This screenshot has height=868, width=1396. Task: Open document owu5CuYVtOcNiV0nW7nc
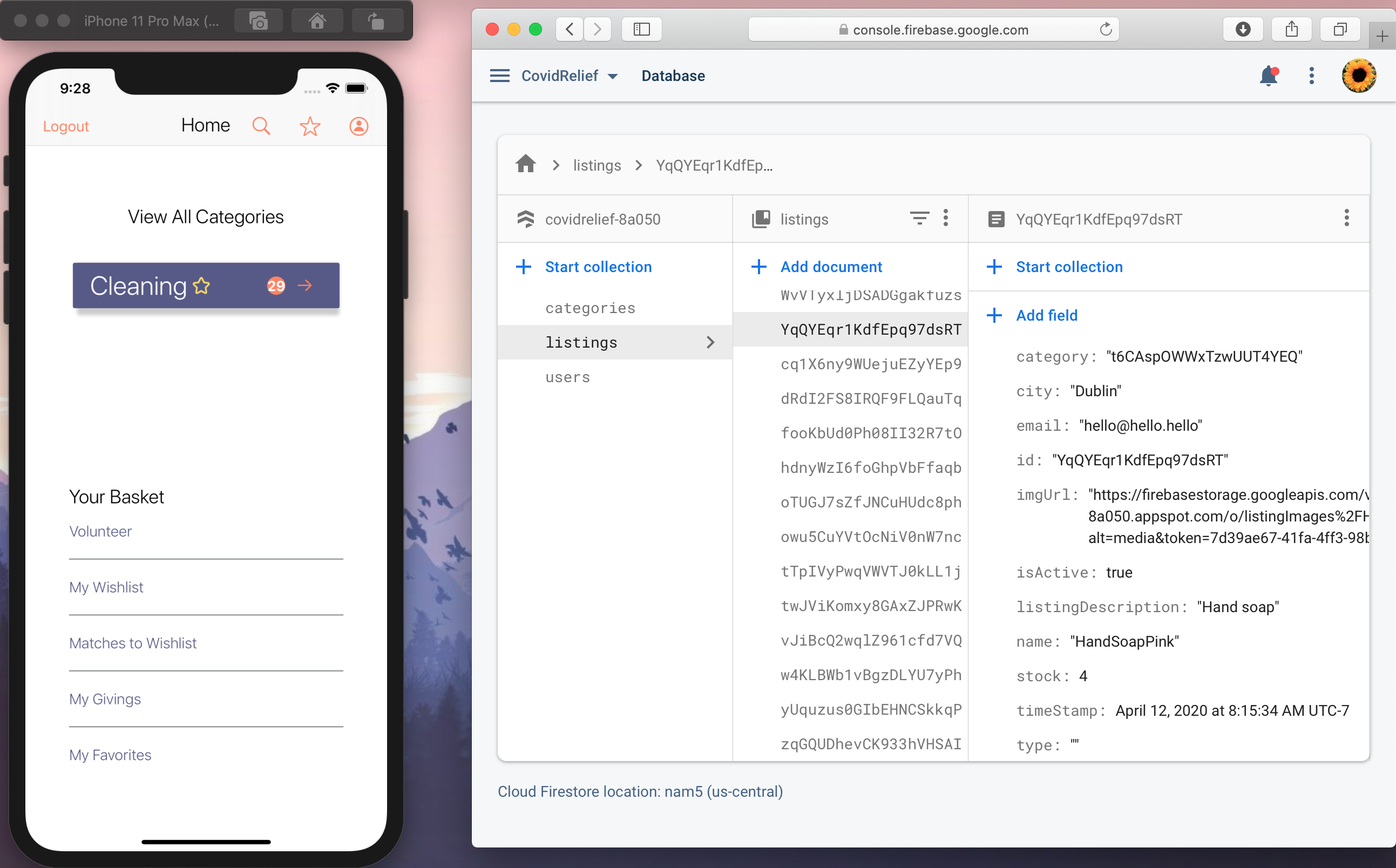point(871,537)
